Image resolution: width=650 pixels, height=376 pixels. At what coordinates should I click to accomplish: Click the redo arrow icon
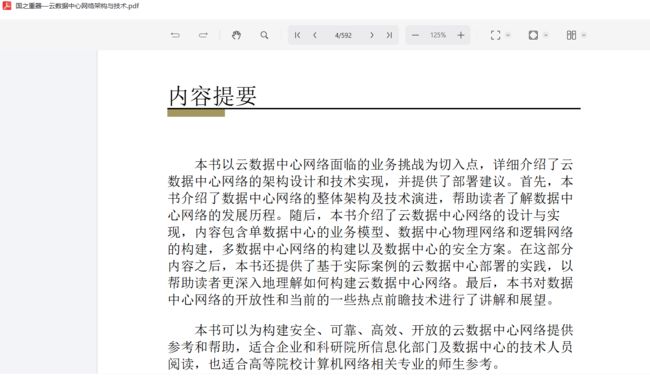coord(203,35)
